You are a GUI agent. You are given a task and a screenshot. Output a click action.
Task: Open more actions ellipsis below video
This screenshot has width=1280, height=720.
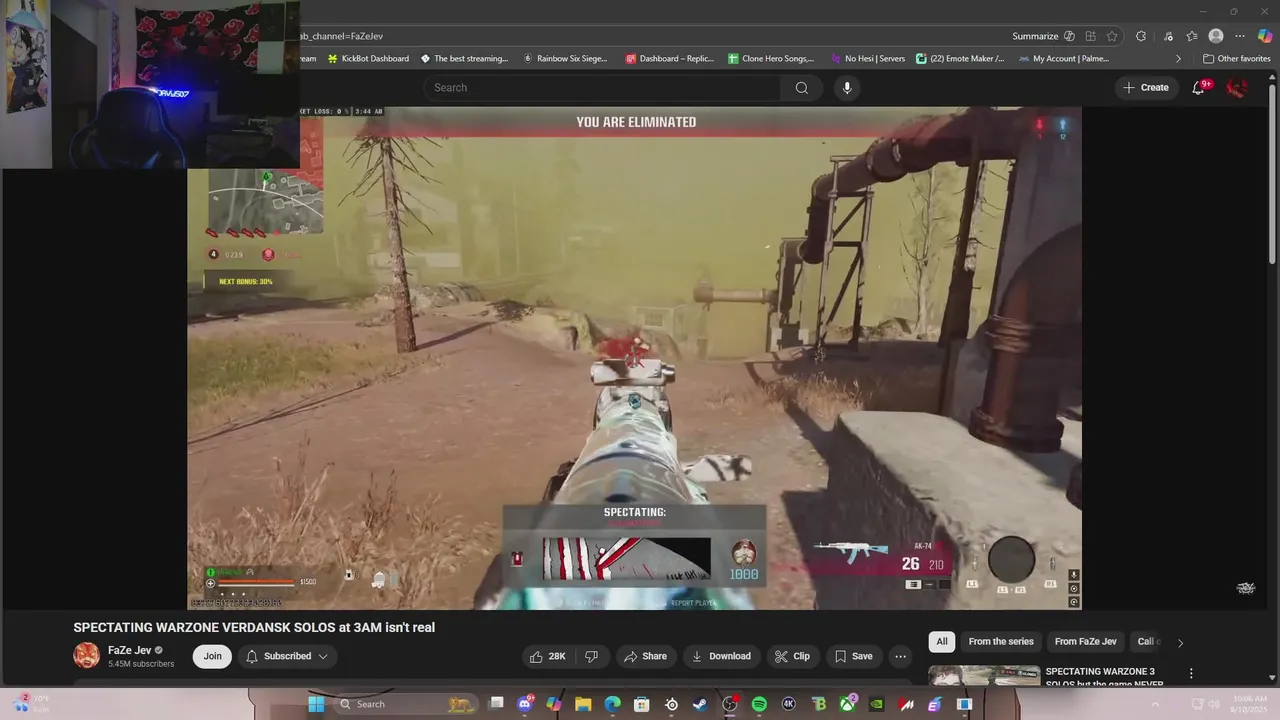[x=901, y=656]
